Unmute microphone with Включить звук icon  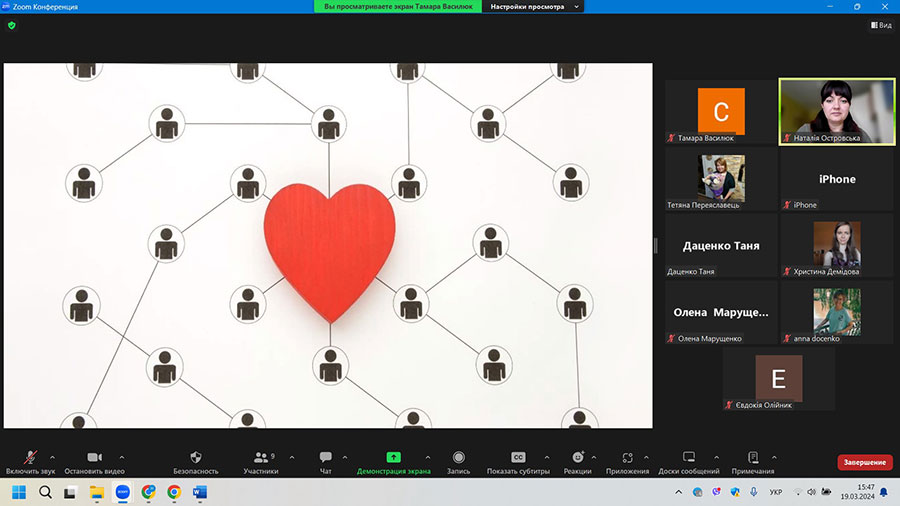[29, 458]
